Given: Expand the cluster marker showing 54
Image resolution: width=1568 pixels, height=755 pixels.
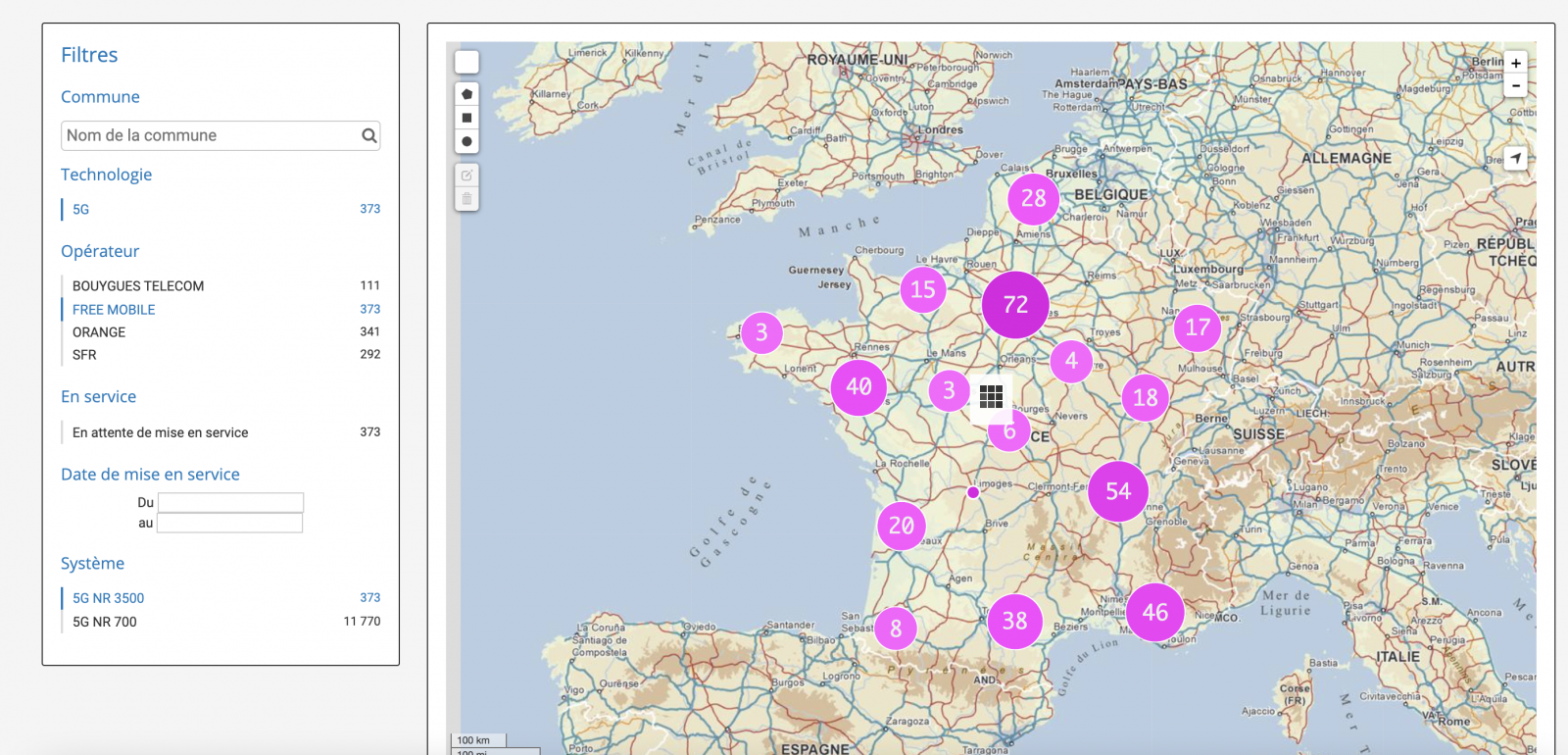Looking at the screenshot, I should pos(1118,491).
